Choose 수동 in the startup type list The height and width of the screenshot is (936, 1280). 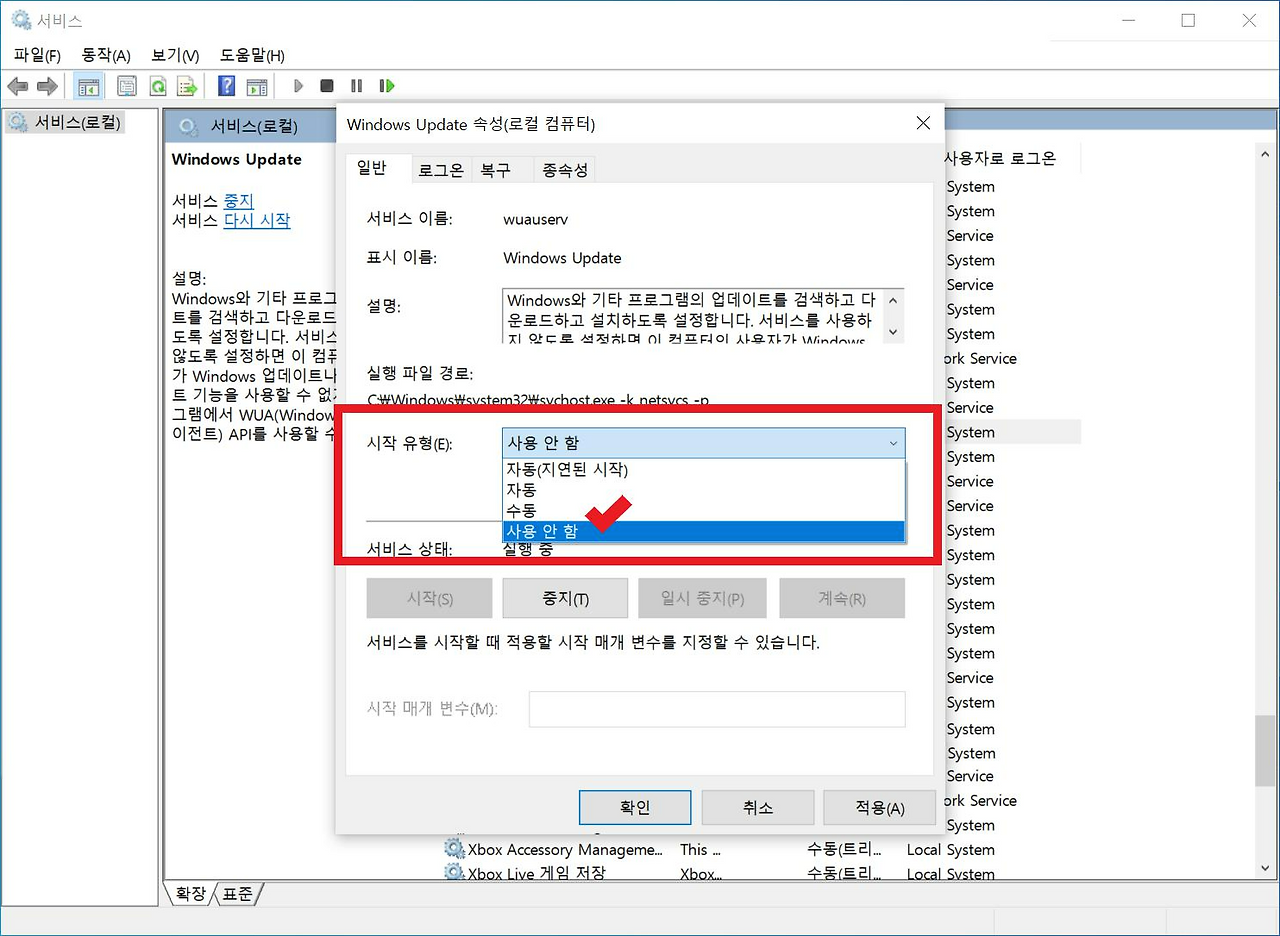[703, 511]
